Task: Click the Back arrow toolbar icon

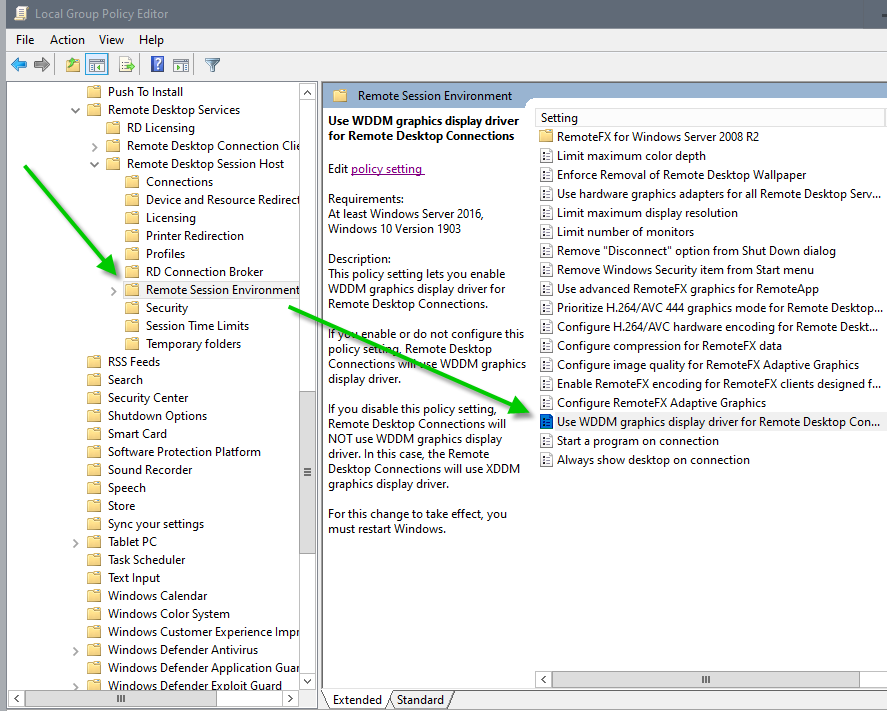Action: point(19,64)
